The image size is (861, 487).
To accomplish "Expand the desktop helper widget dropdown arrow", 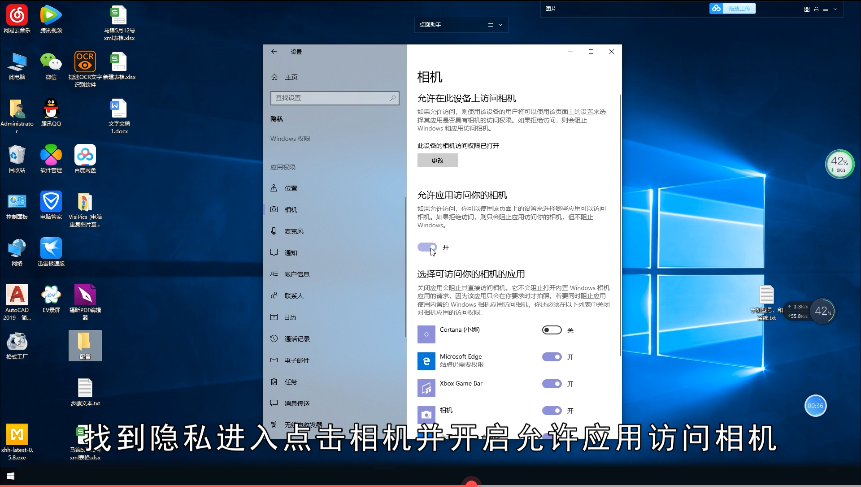I will (x=500, y=25).
